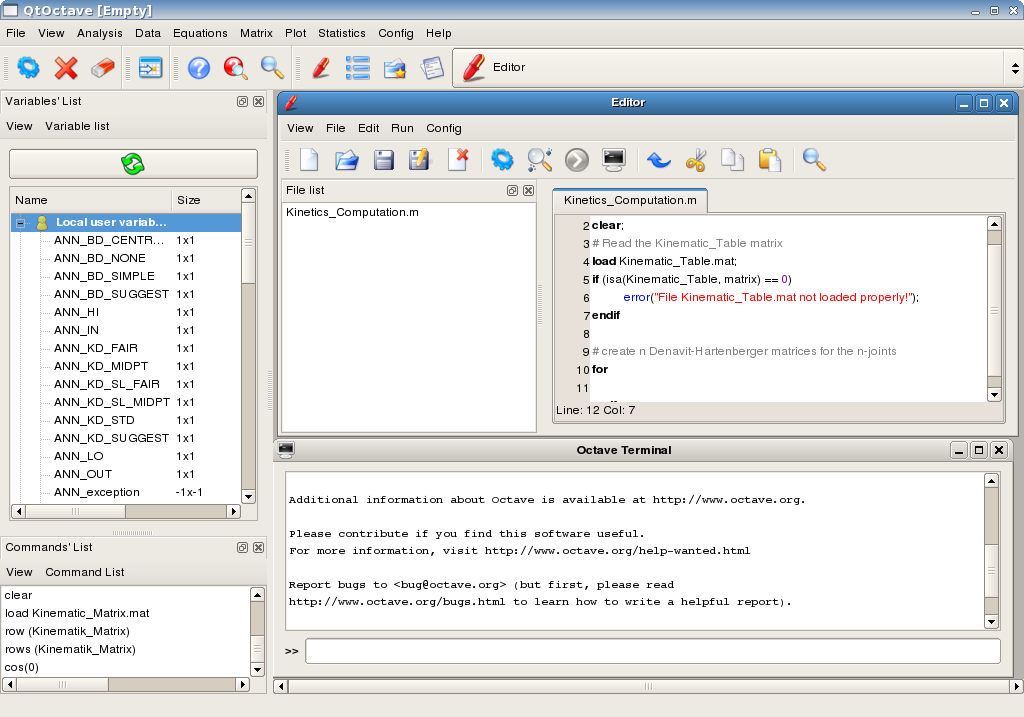Select Kinetics_Computation.m in File list
This screenshot has height=717, width=1024.
click(x=352, y=212)
